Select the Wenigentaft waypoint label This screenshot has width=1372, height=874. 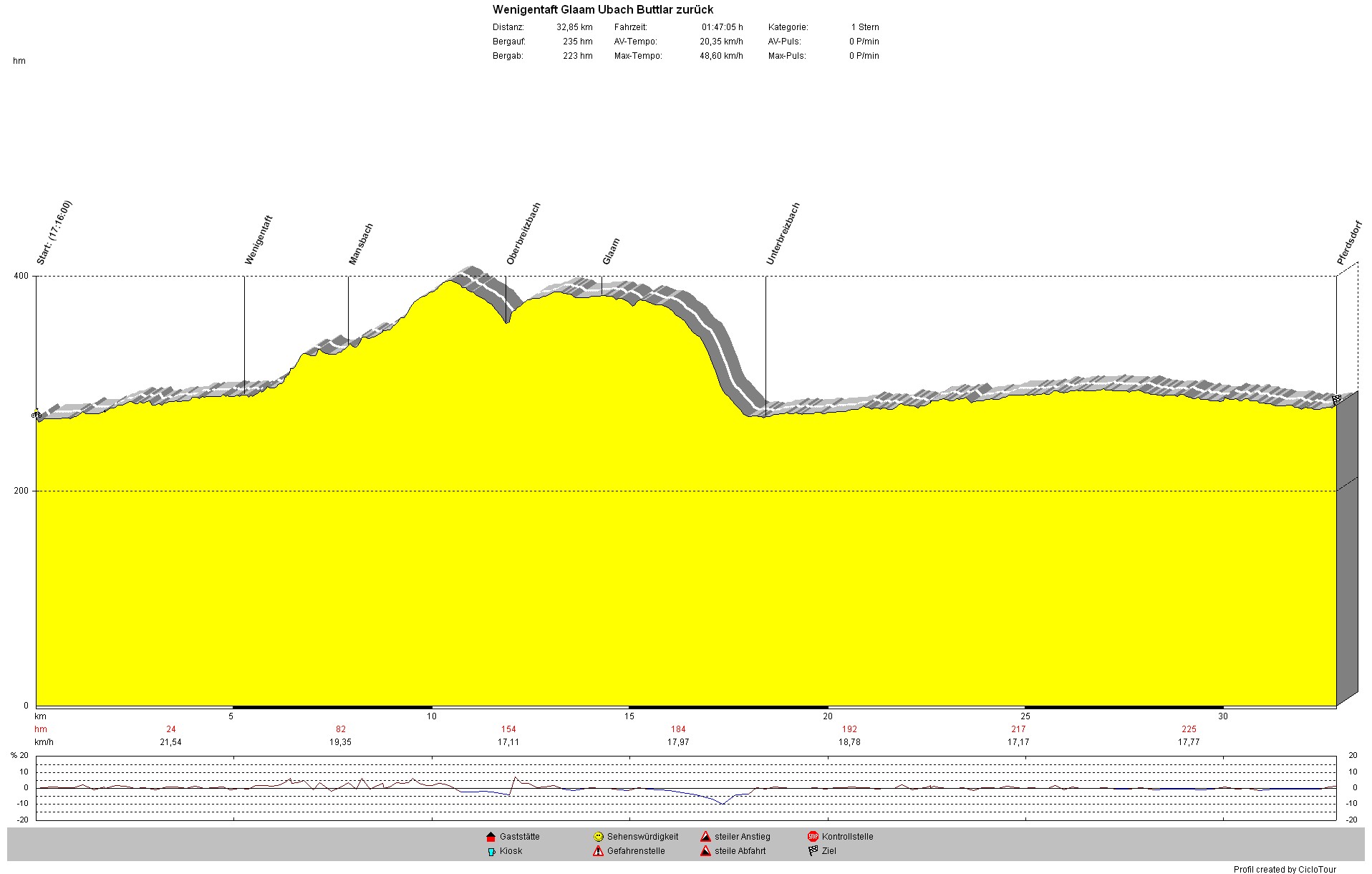click(259, 240)
